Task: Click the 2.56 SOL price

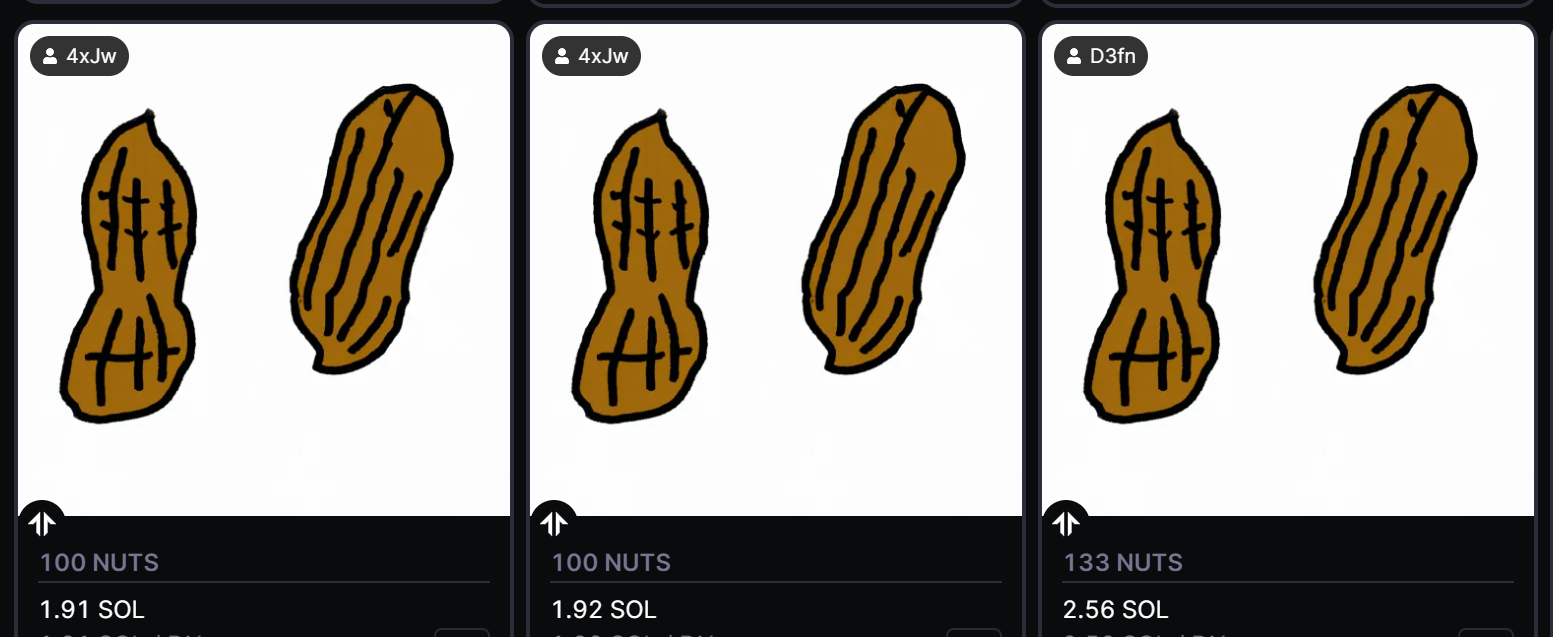Action: click(x=1116, y=609)
